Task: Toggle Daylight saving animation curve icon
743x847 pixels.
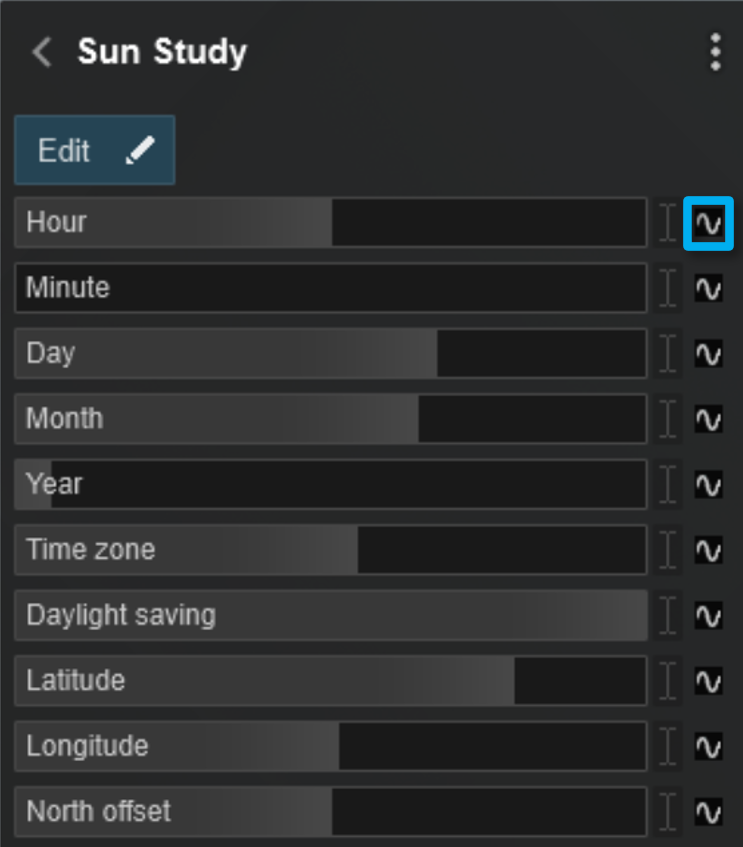Action: click(708, 616)
